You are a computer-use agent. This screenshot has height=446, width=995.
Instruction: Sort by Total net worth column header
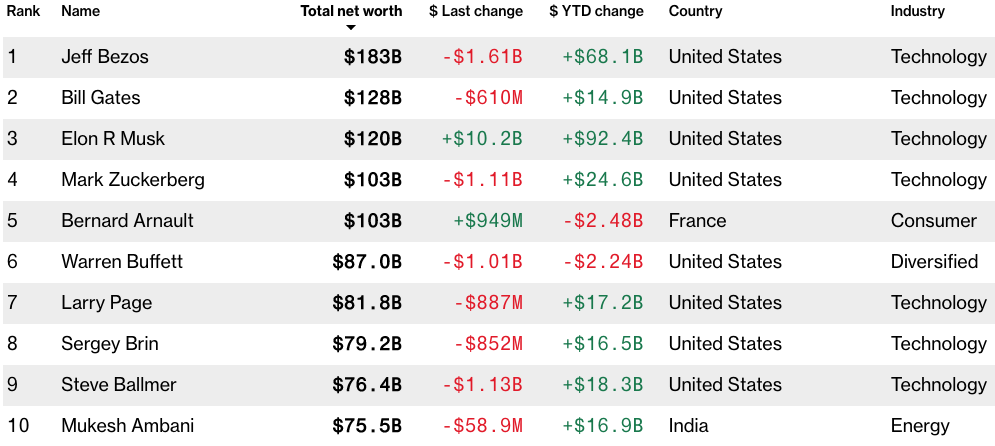(351, 11)
